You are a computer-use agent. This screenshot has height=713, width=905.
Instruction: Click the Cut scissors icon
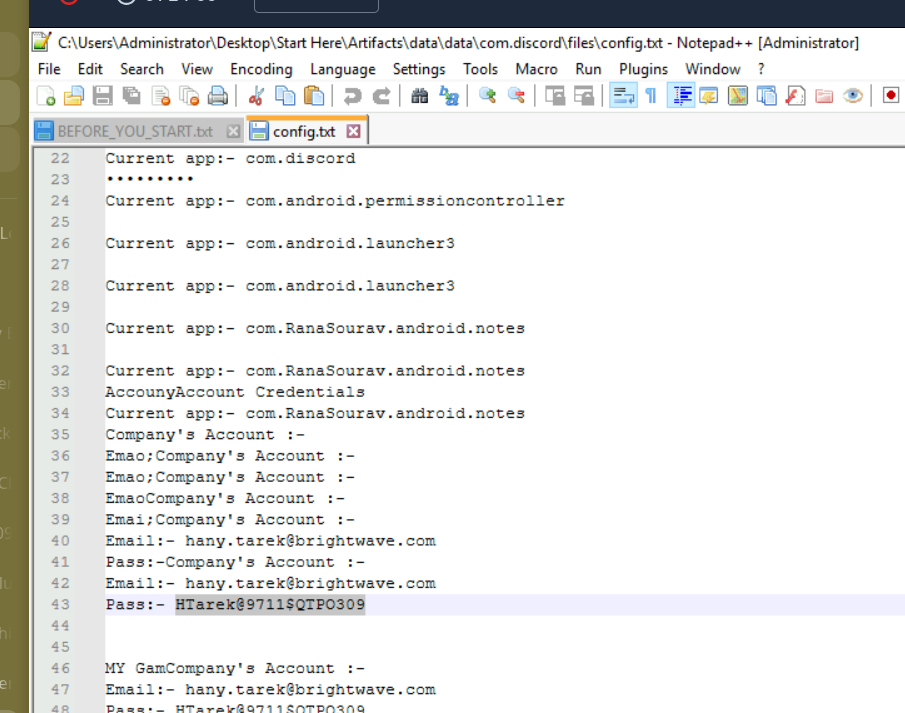coord(256,96)
